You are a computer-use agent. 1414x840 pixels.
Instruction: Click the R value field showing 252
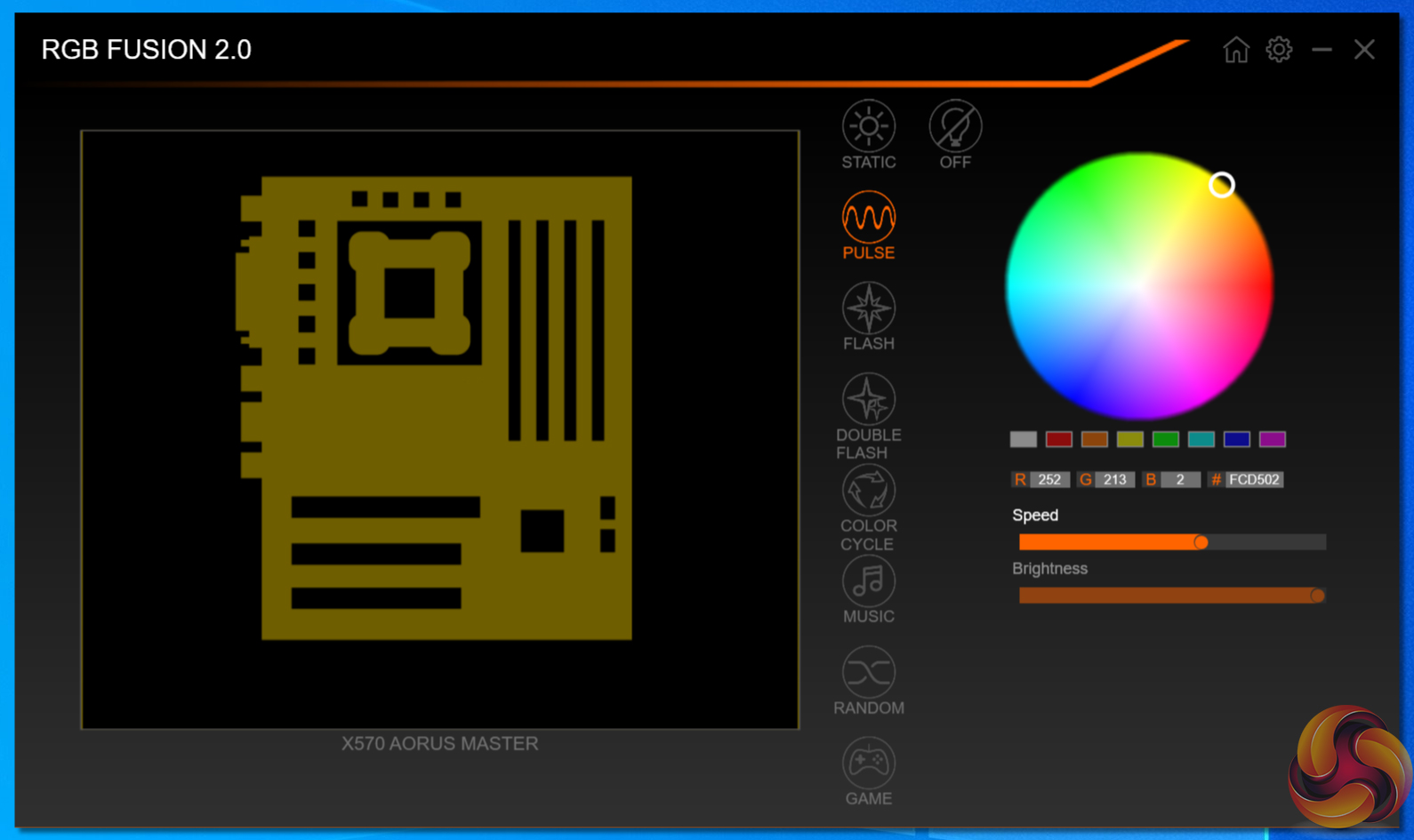(x=1049, y=480)
